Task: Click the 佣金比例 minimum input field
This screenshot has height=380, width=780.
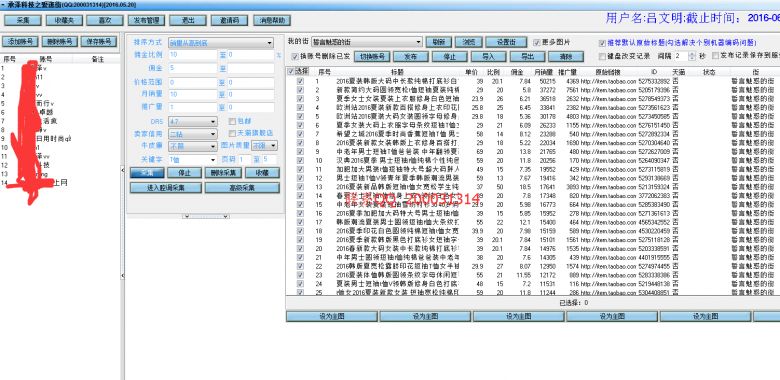Action: pos(193,54)
